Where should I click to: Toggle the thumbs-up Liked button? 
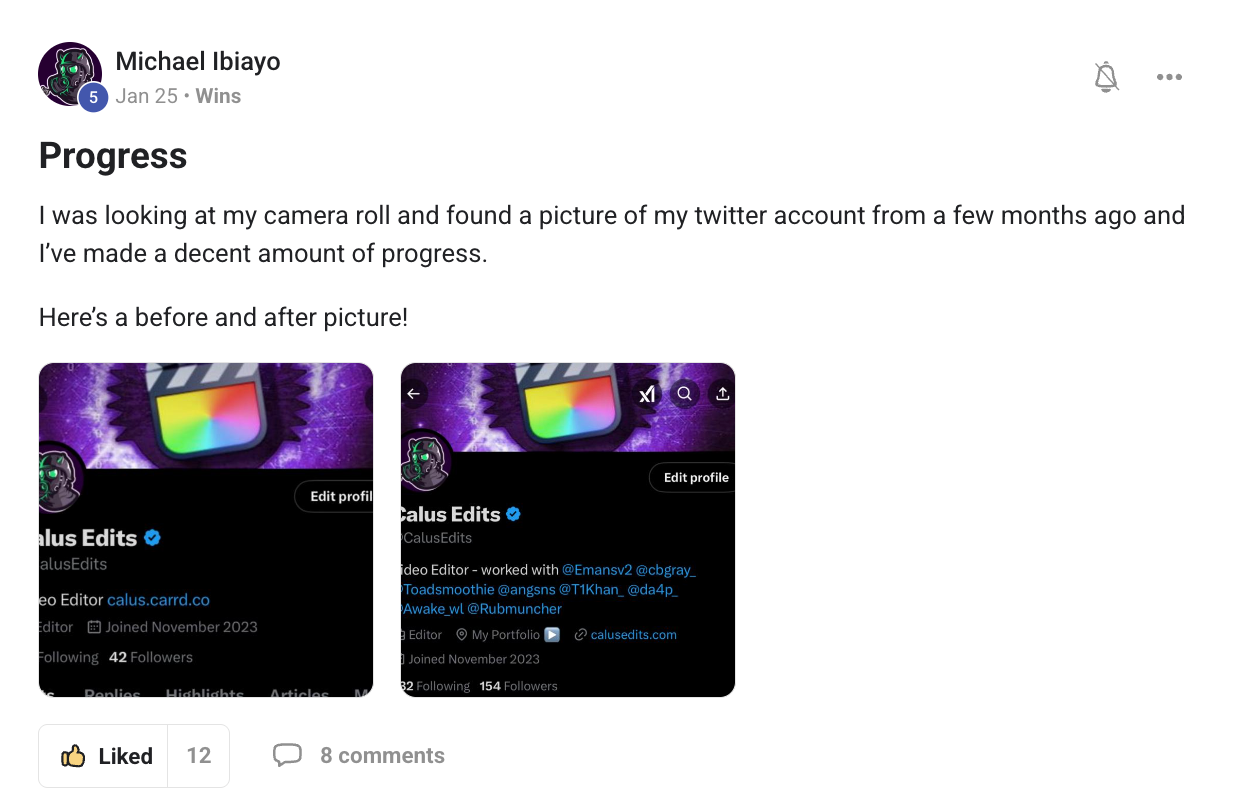tap(106, 756)
